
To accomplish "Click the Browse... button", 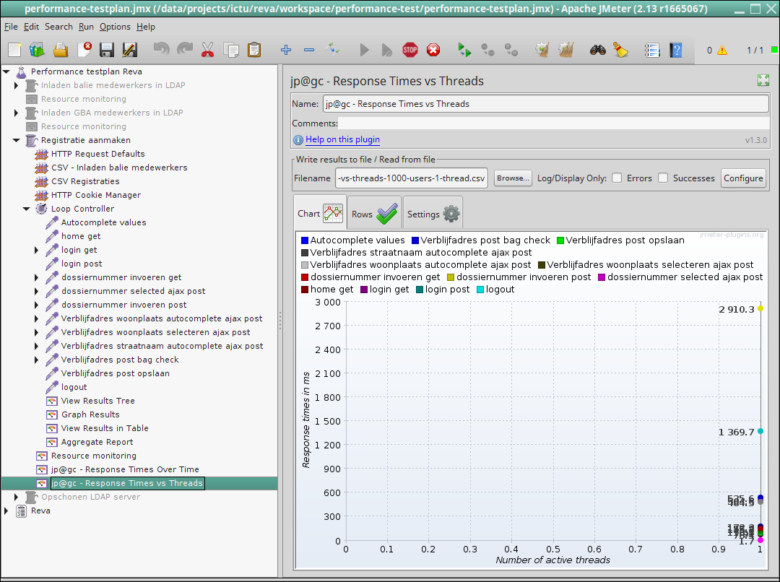I will click(x=512, y=178).
